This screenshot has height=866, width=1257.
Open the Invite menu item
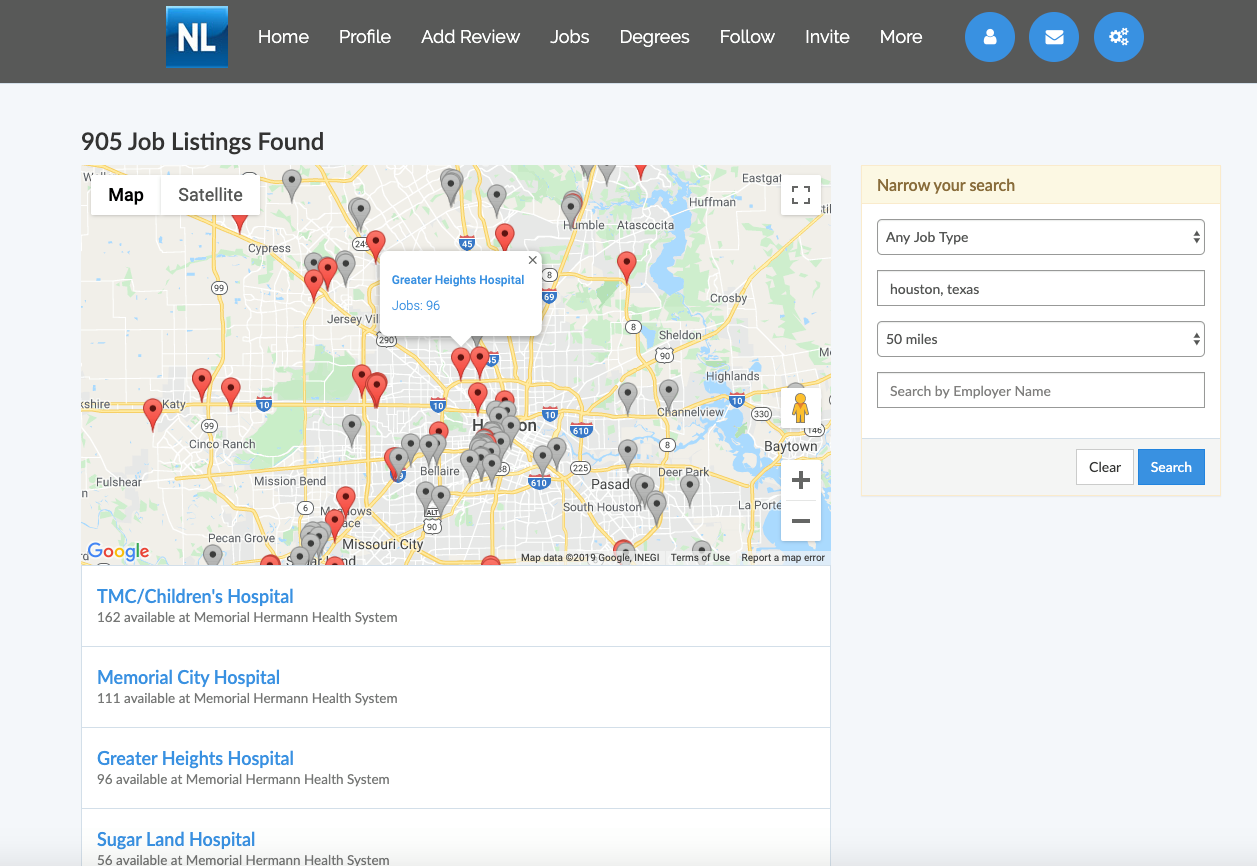tap(827, 37)
